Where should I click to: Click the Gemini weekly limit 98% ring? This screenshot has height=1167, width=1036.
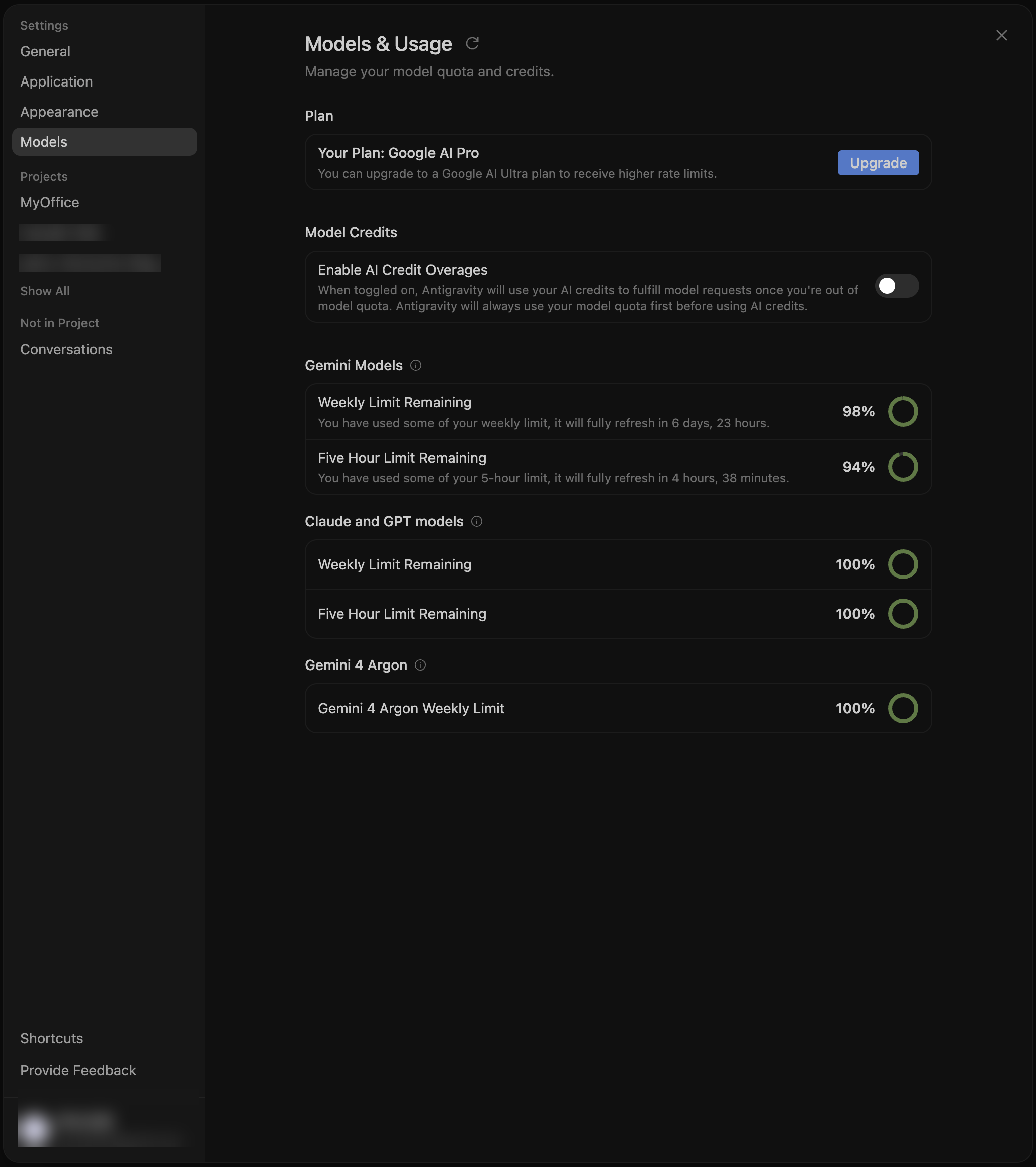(903, 411)
